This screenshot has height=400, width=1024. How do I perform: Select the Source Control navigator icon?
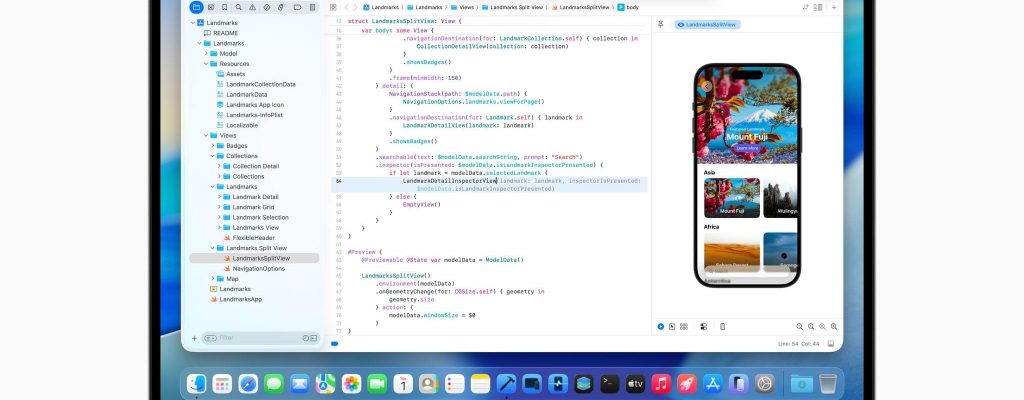pyautogui.click(x=209, y=7)
